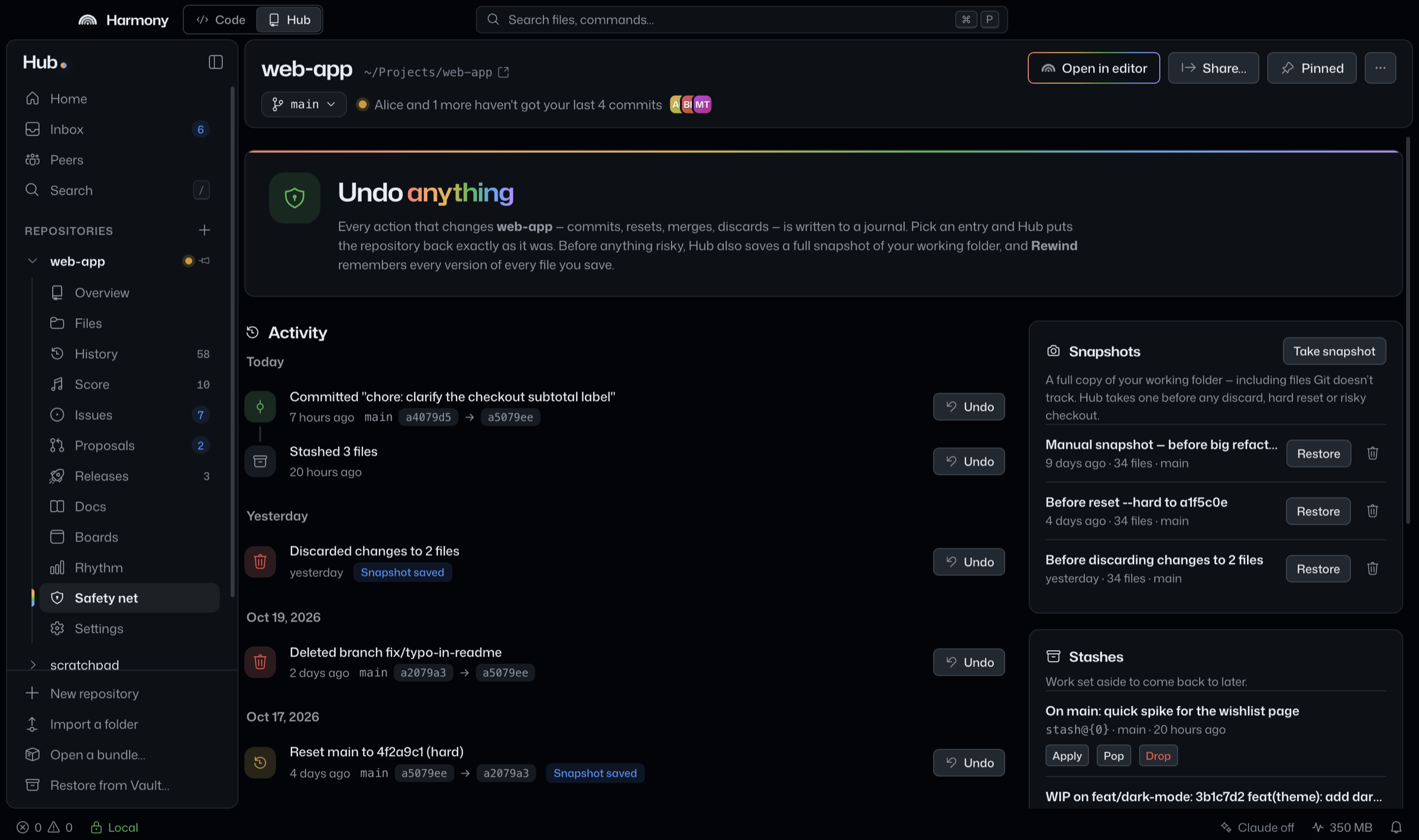Focus the Search files, commands field
Image resolution: width=1419 pixels, height=840 pixels.
pos(741,20)
